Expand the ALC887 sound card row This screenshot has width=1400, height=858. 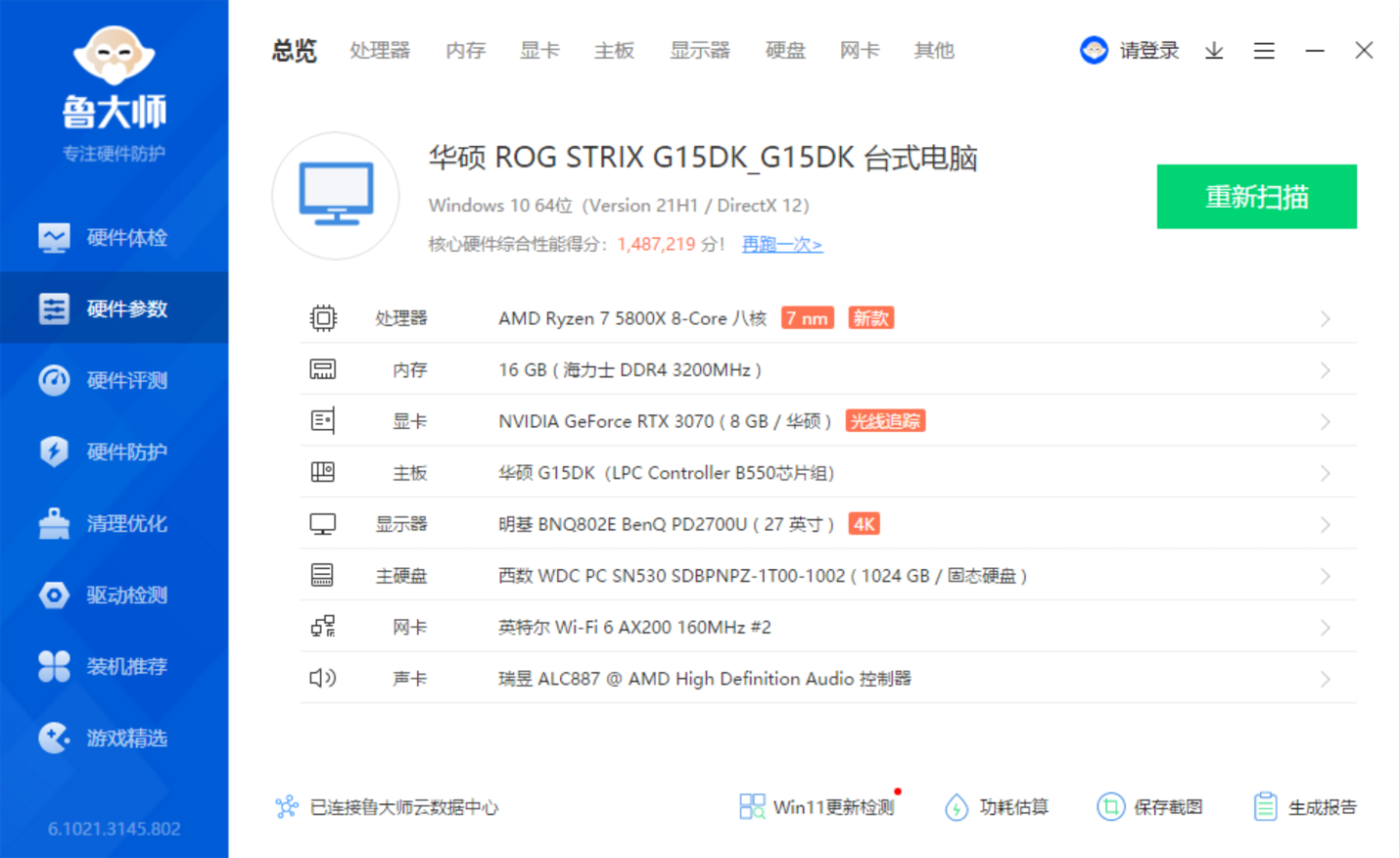[828, 679]
